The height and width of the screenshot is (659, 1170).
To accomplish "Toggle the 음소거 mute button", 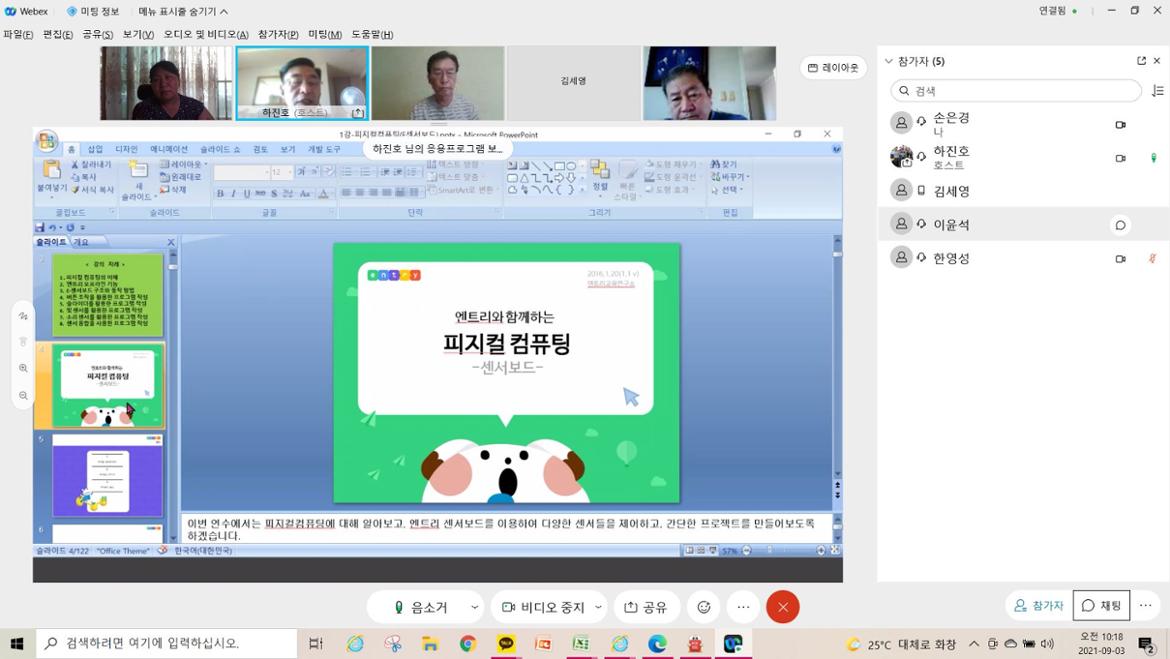I will 420,608.
